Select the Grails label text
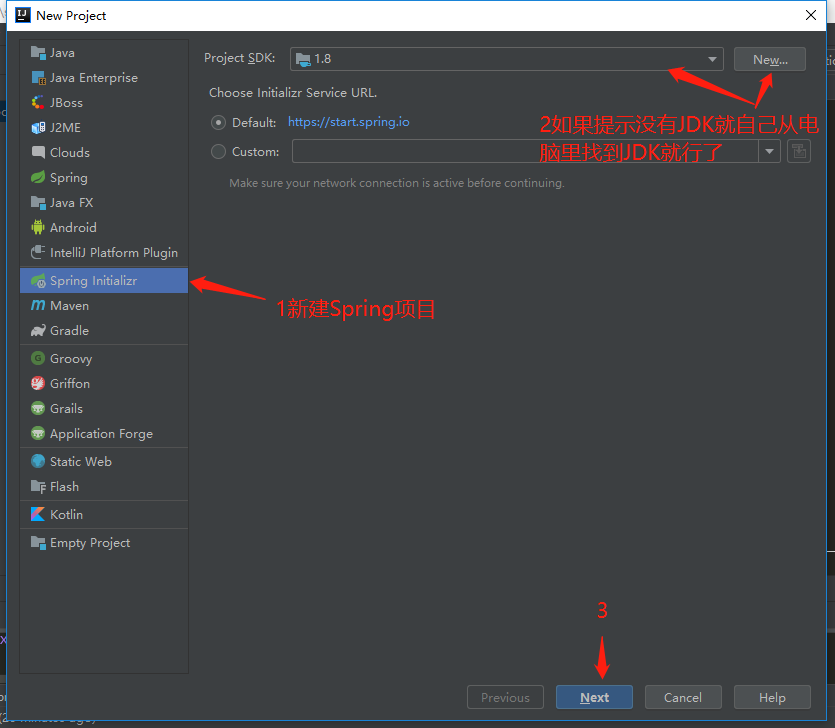 [67, 408]
